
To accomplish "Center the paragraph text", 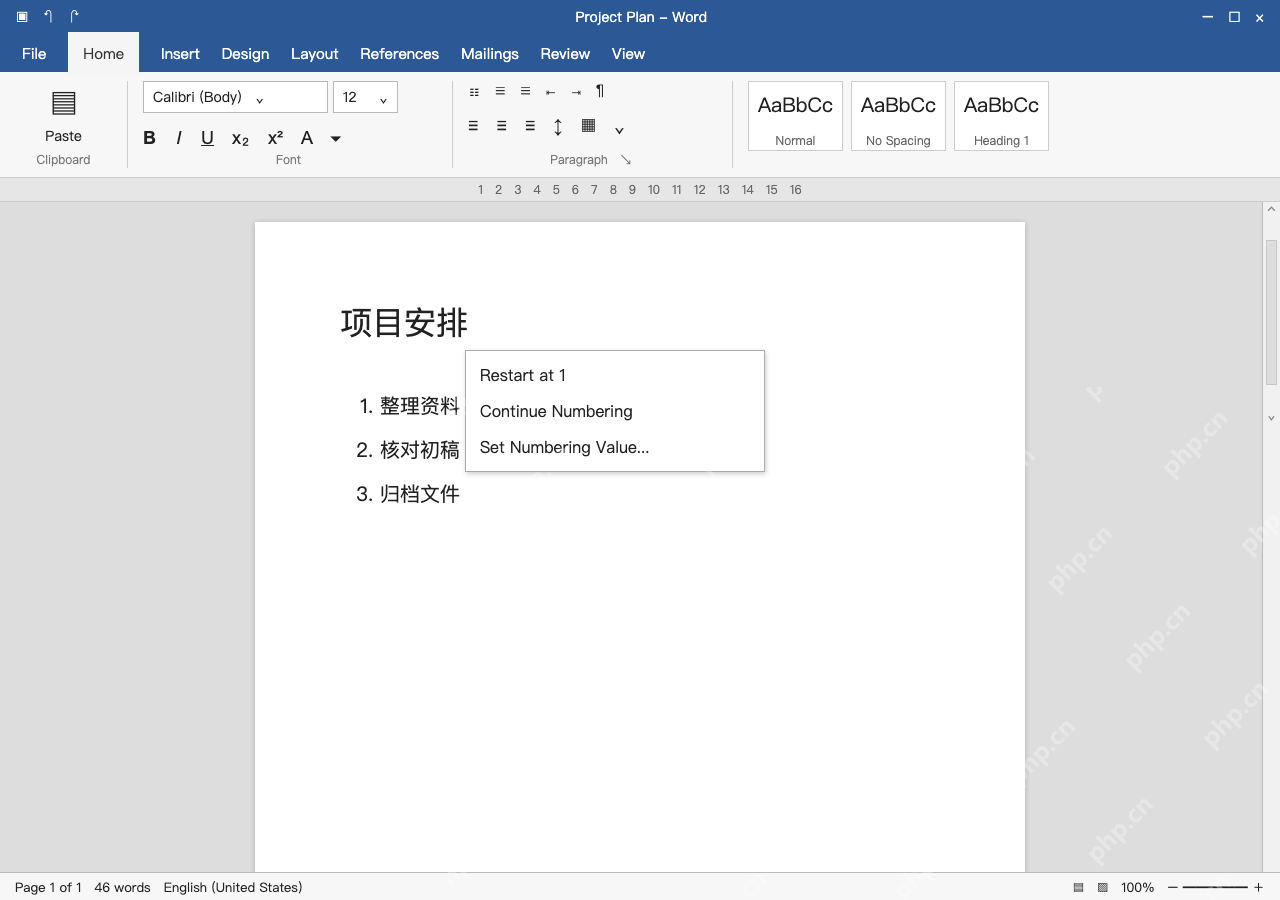I will point(501,126).
